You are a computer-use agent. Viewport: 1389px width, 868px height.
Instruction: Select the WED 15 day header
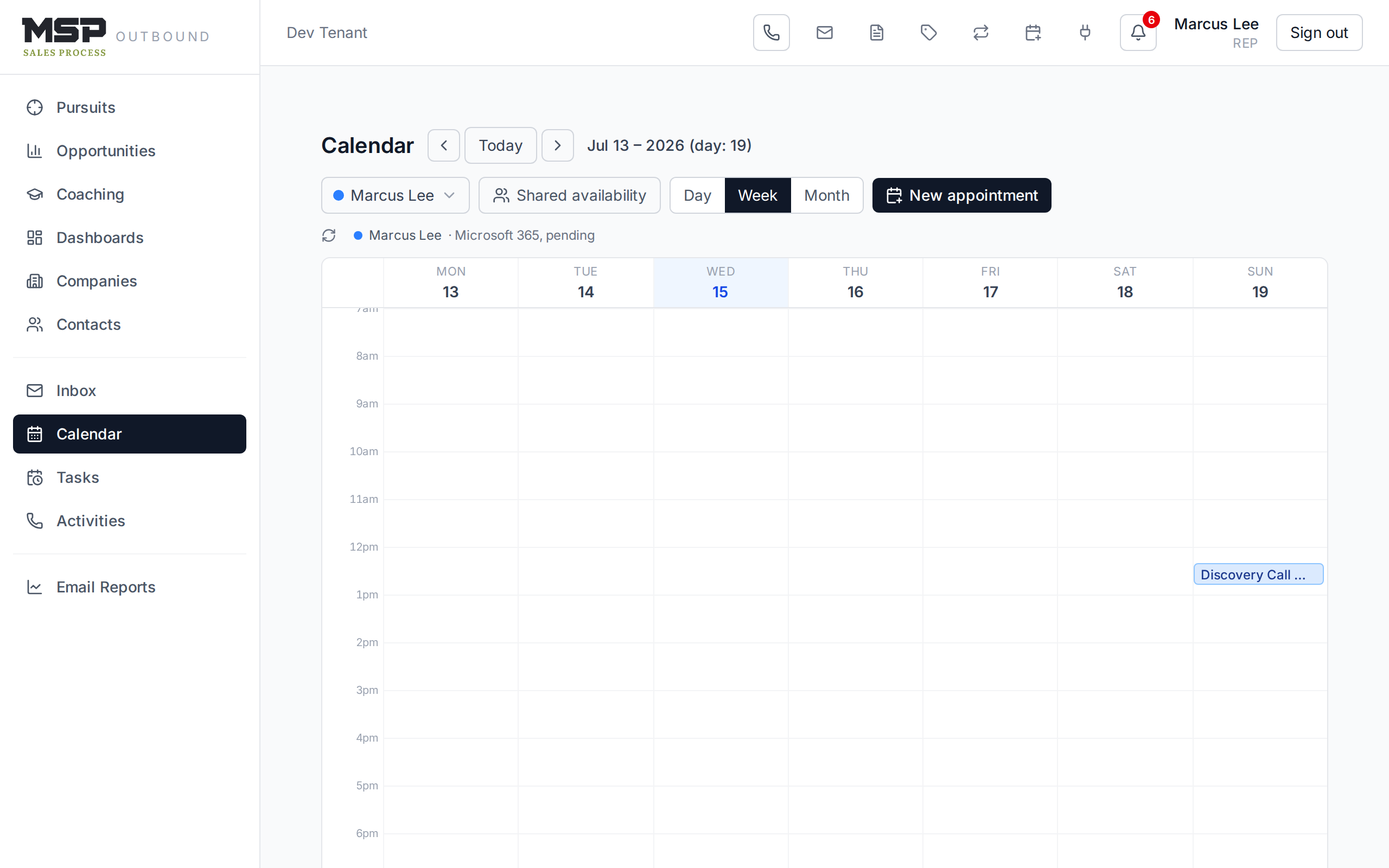721,283
